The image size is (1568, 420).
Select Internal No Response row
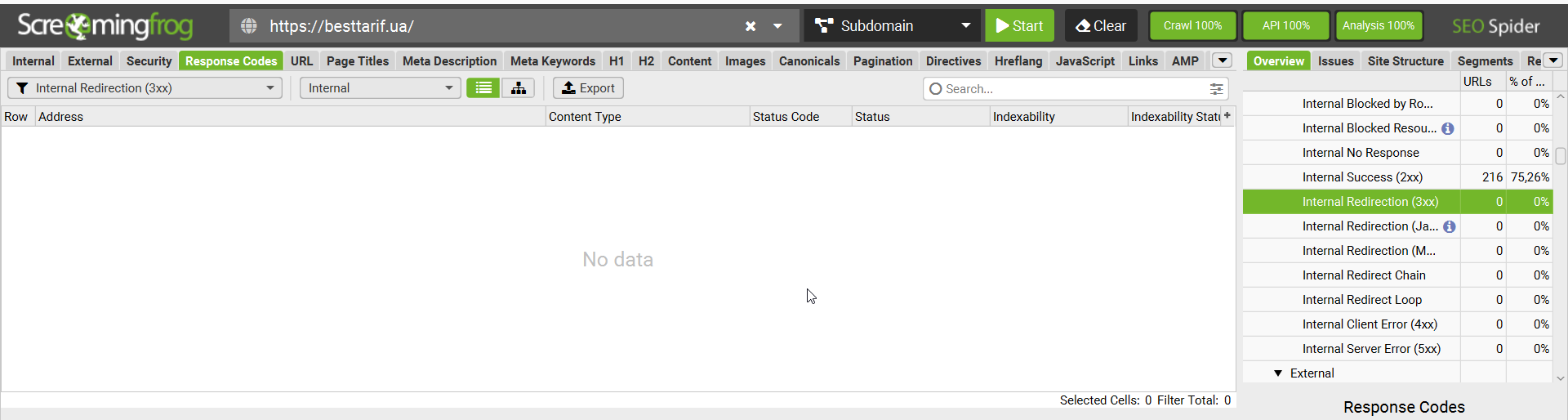tap(1397, 153)
